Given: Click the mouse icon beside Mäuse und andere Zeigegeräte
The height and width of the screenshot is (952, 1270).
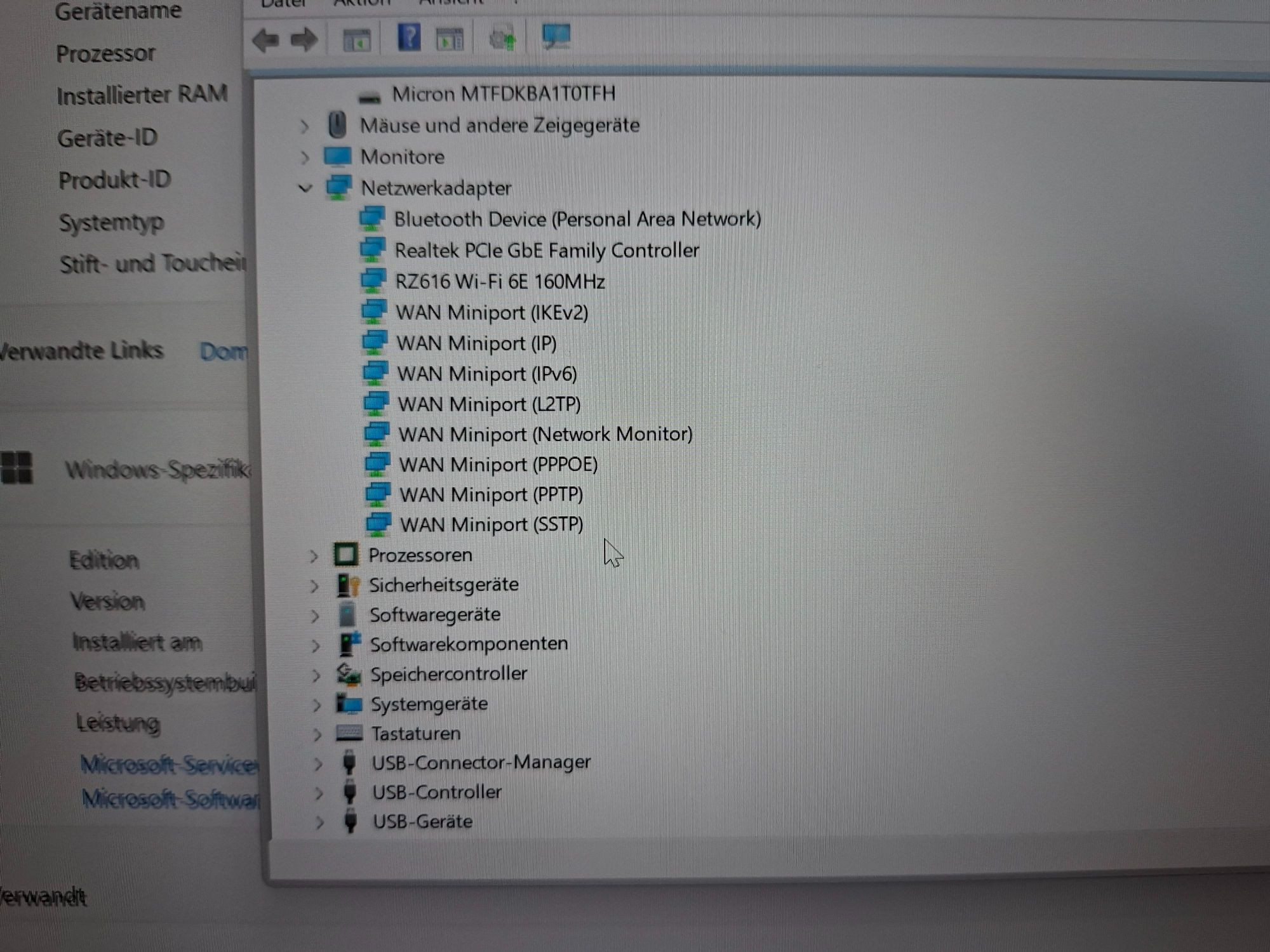Looking at the screenshot, I should pos(337,125).
